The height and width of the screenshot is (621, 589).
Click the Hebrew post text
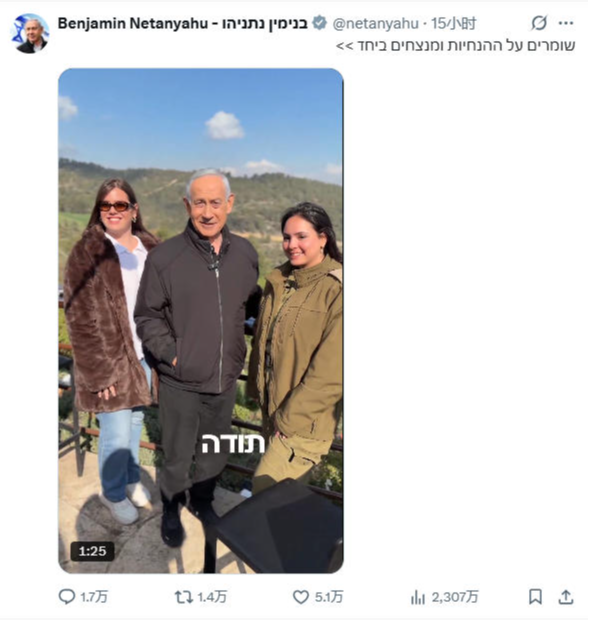(x=456, y=46)
